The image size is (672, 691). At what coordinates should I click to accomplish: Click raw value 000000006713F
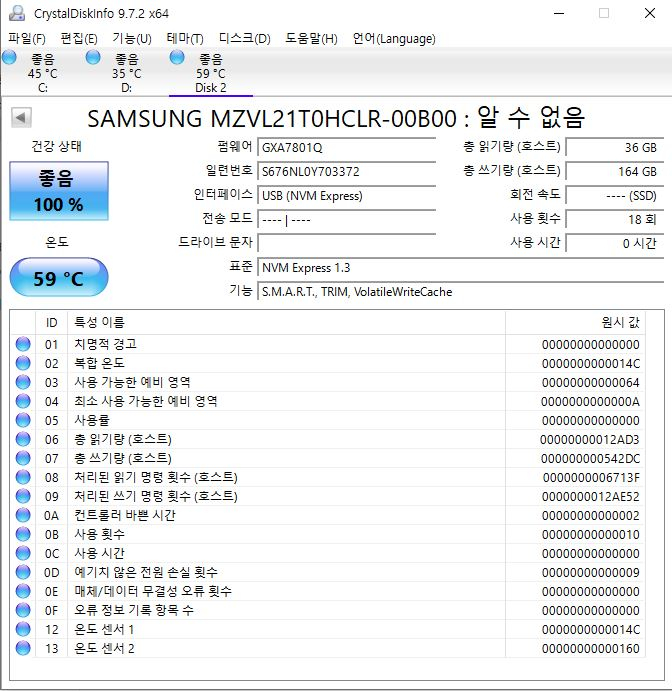591,477
